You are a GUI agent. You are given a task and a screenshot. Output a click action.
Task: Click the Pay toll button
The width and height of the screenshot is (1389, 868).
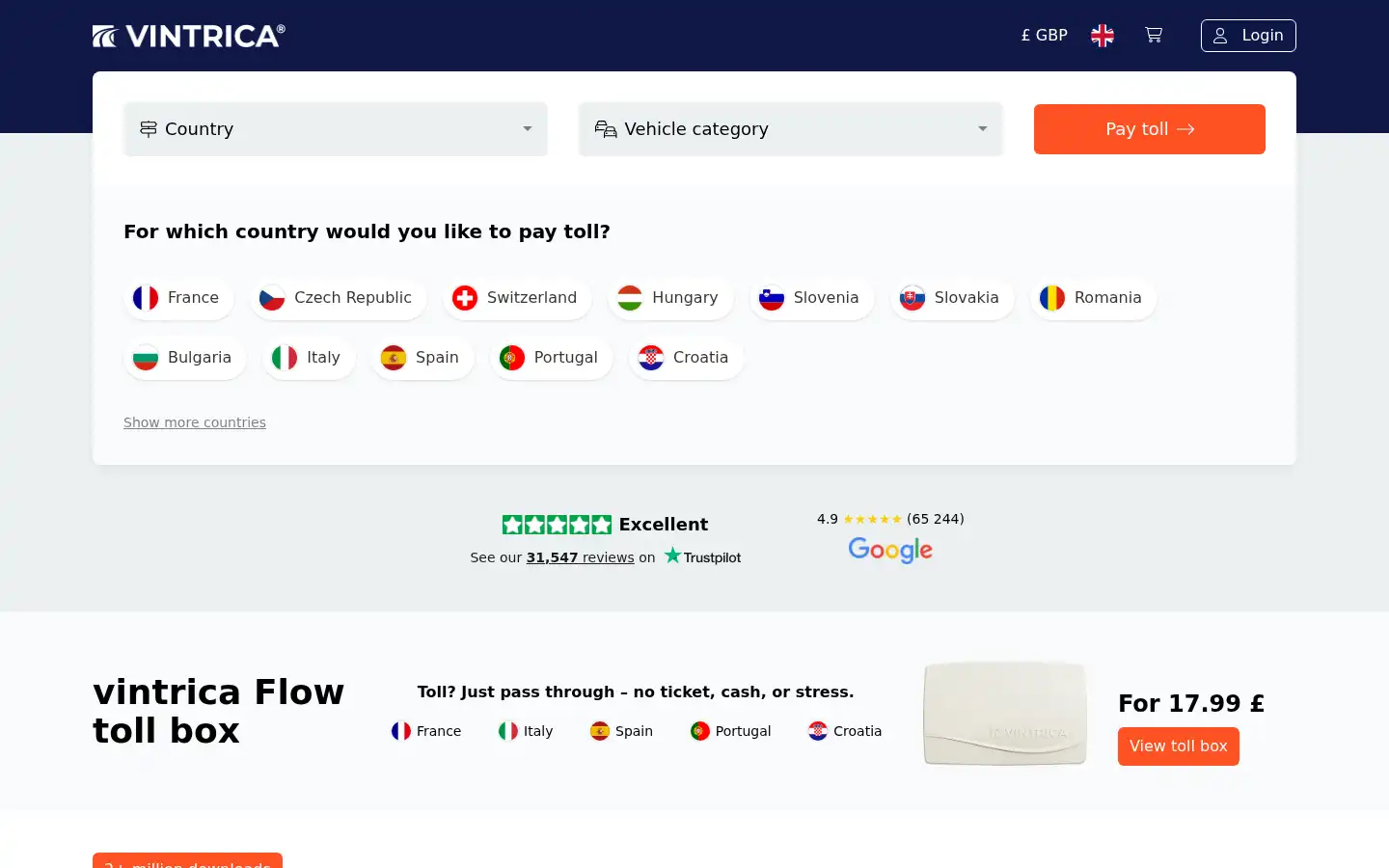click(1150, 129)
